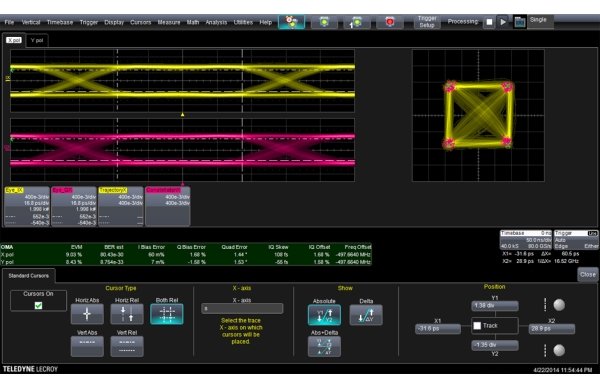Click the red stop acquisition icon
The width and height of the screenshot is (600, 390).
tap(390, 22)
